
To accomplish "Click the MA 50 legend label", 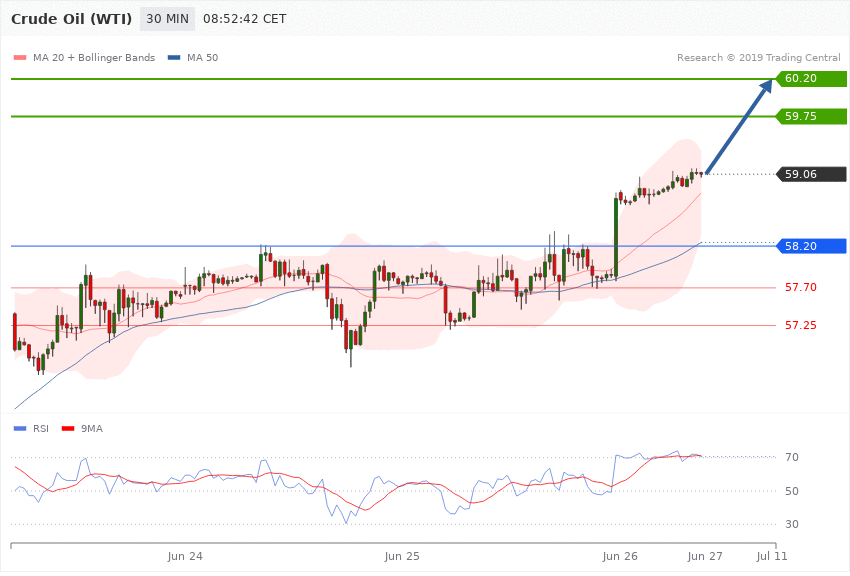I will pyautogui.click(x=202, y=58).
